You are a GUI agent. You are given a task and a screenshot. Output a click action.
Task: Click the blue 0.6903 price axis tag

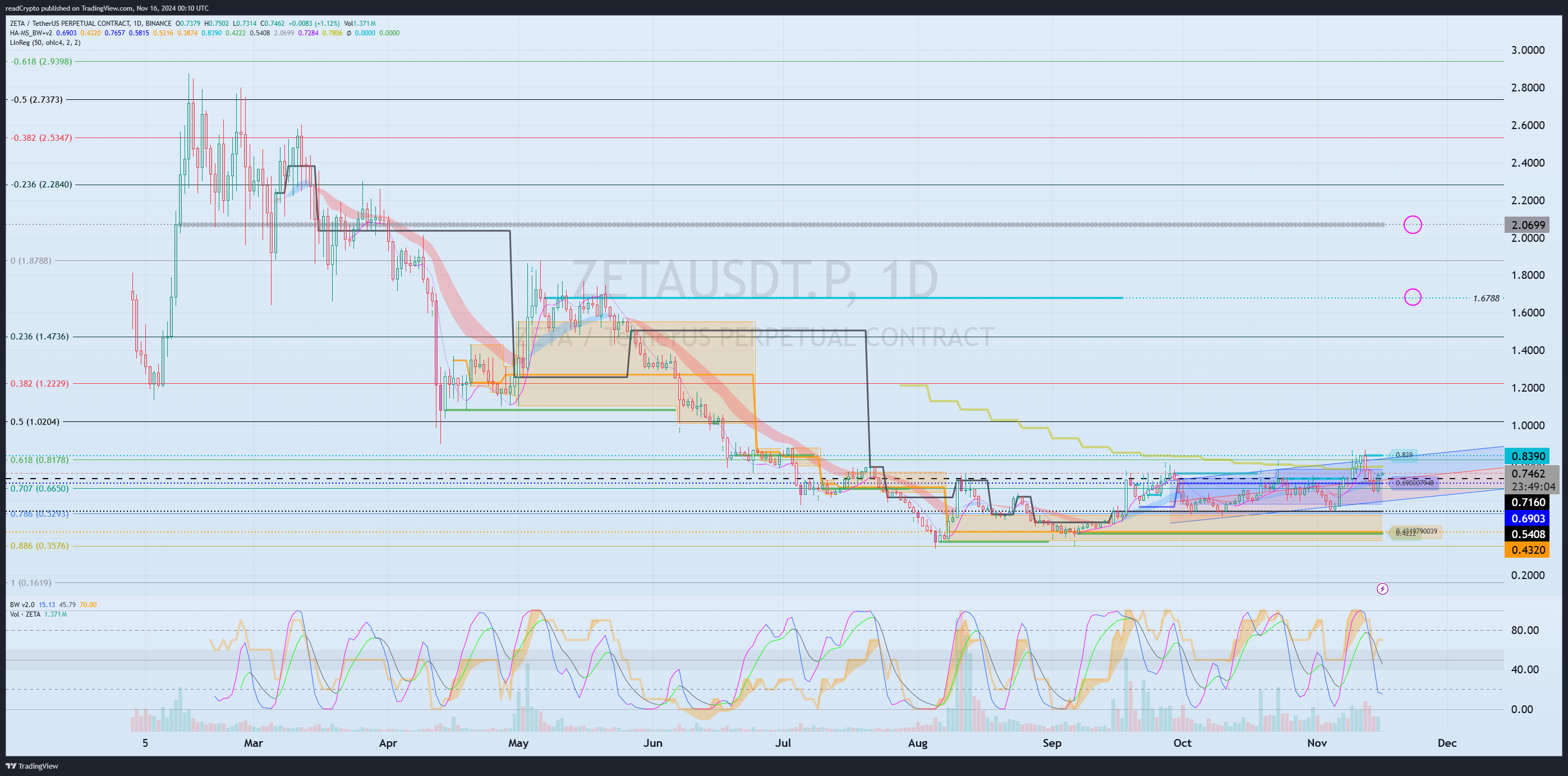tap(1527, 518)
